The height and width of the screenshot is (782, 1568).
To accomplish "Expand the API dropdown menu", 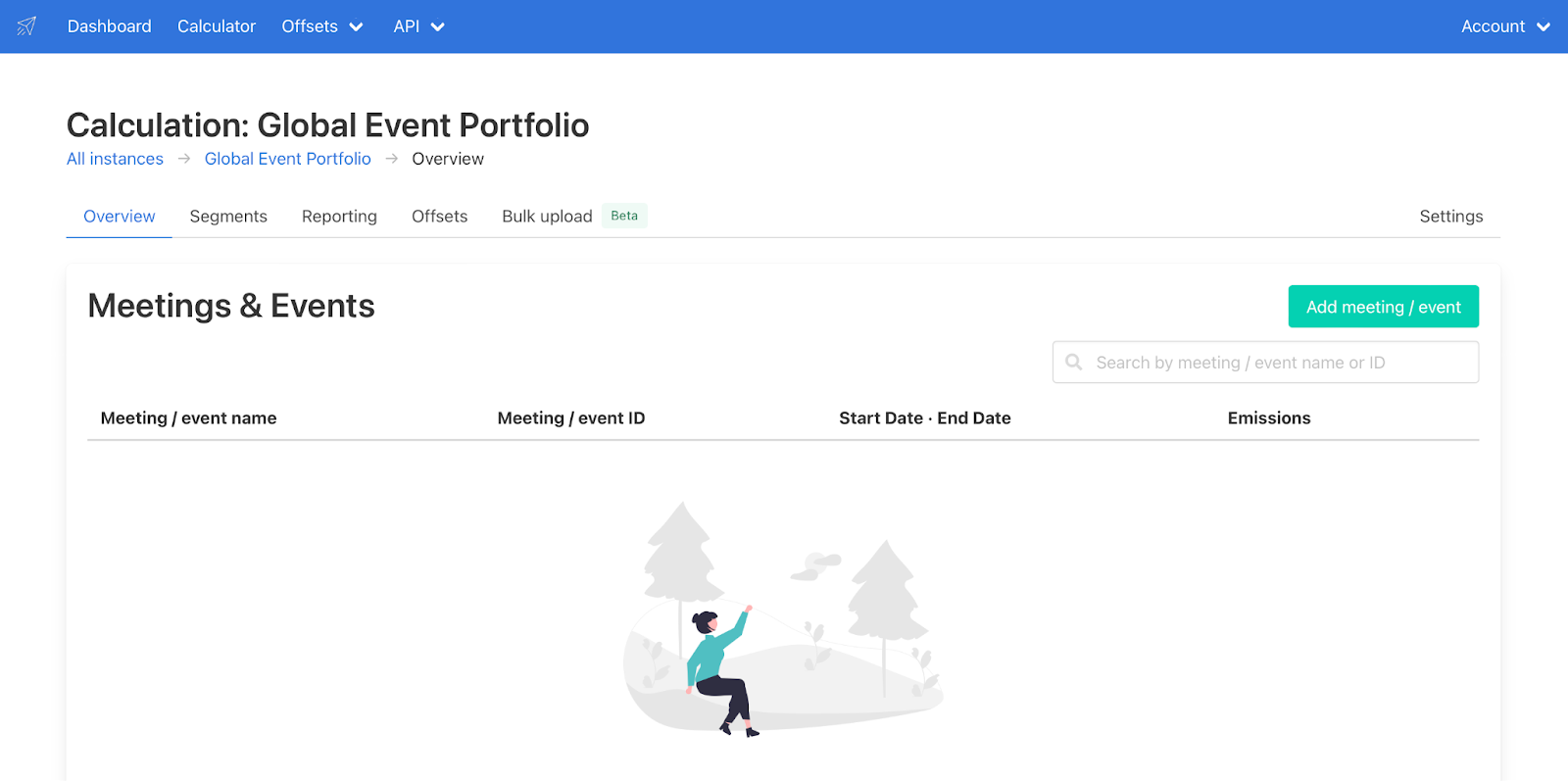I will click(x=418, y=26).
